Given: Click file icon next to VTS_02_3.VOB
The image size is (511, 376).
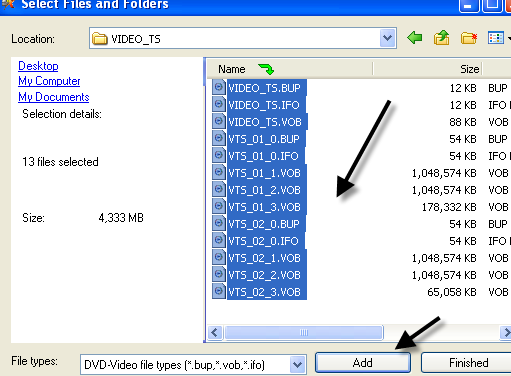Looking at the screenshot, I should click(x=219, y=291).
